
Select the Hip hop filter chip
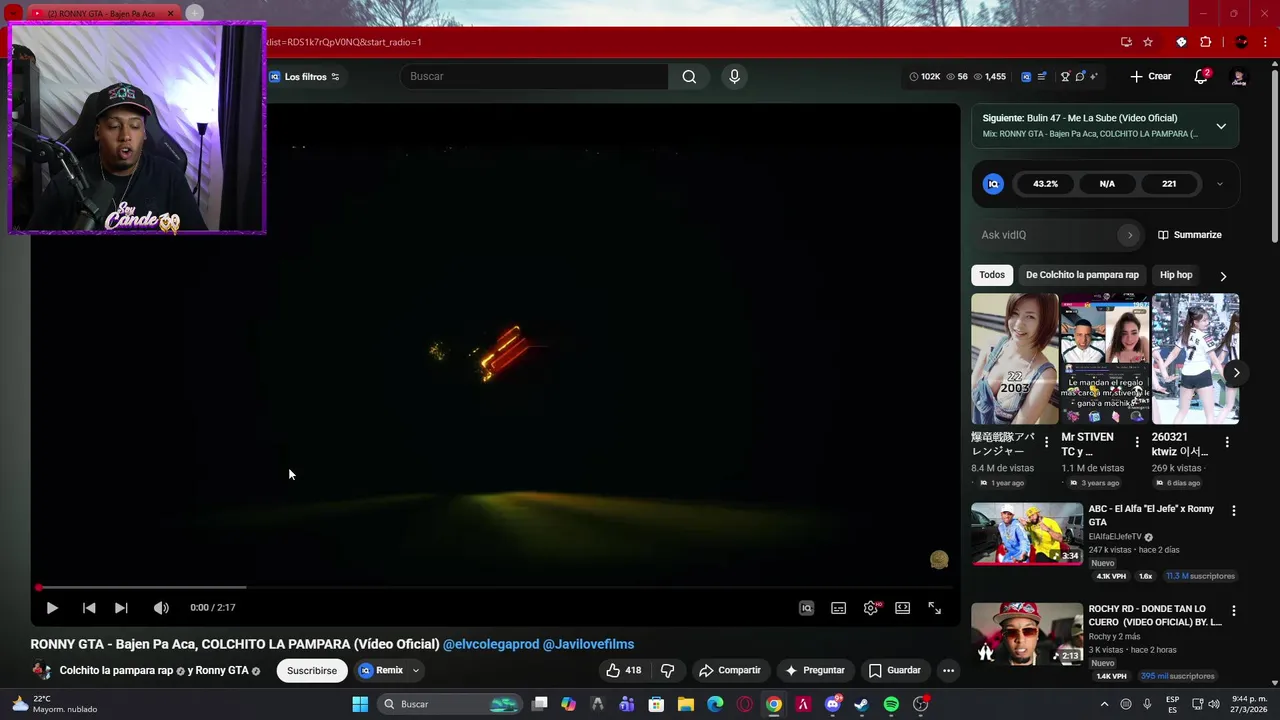[x=1176, y=275]
